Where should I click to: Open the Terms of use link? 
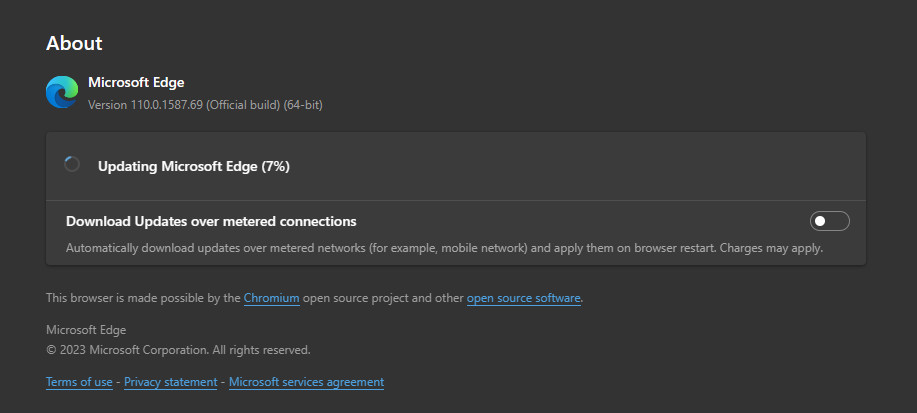[x=79, y=382]
